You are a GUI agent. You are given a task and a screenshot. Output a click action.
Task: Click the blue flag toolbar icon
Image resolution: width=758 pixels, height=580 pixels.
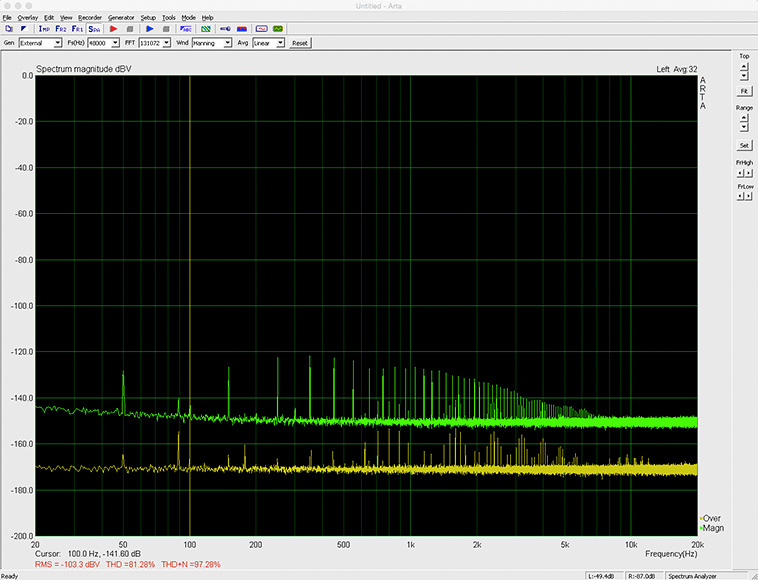pos(23,29)
